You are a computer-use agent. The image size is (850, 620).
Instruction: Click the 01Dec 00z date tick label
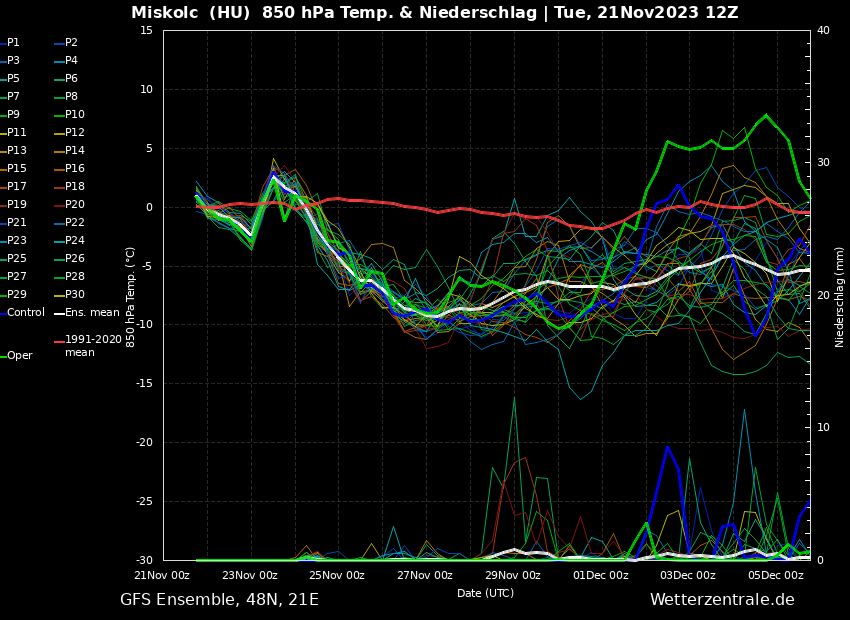600,575
